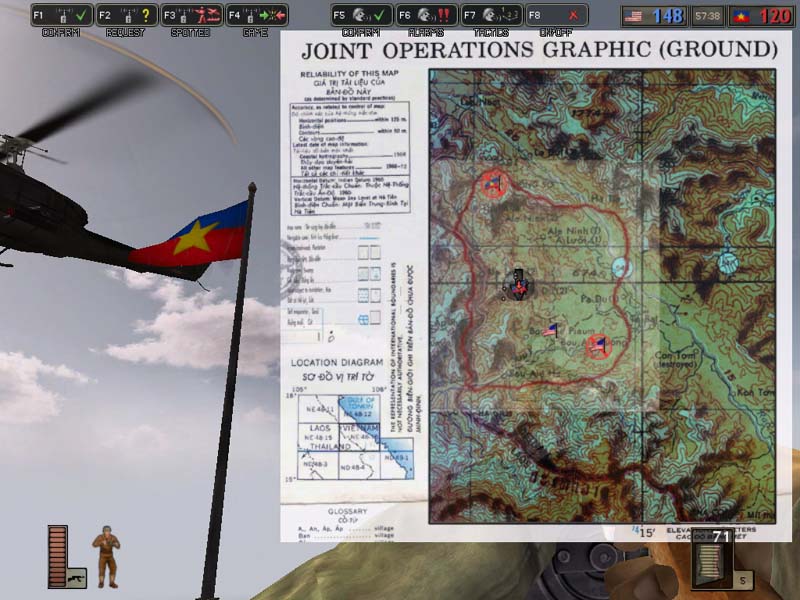This screenshot has height=600, width=800.
Task: Toggle the F8 On/Off radio switch
Action: tap(556, 16)
